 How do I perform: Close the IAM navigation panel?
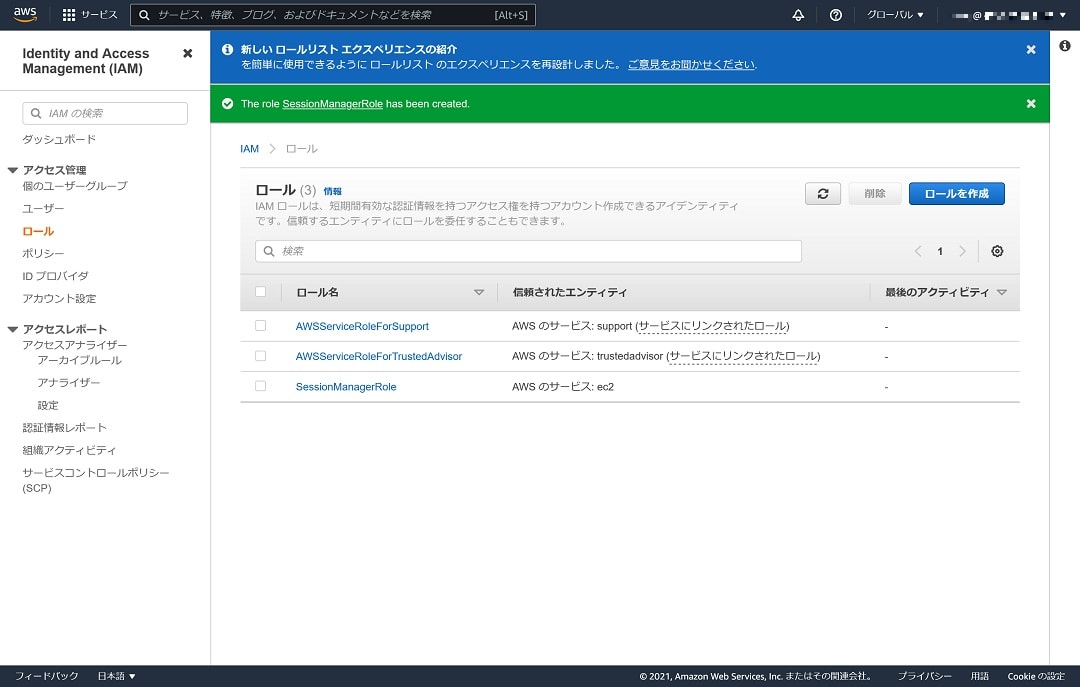[187, 53]
